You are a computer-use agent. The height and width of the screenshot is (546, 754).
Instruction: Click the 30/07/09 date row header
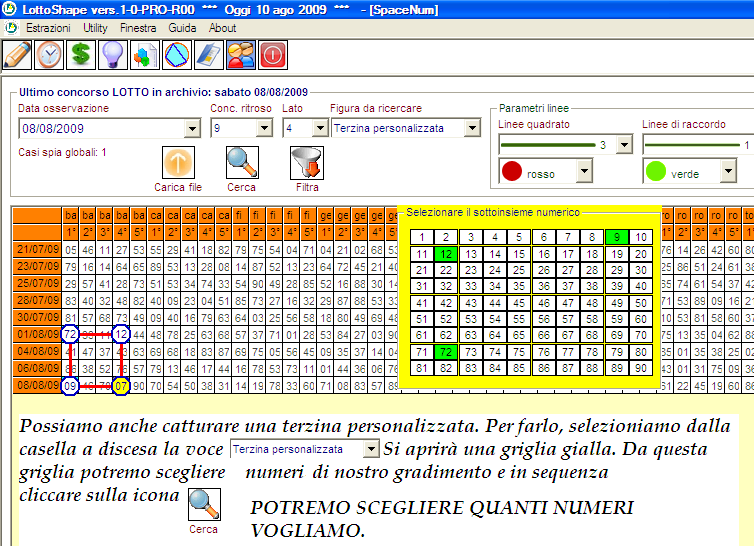pos(38,317)
